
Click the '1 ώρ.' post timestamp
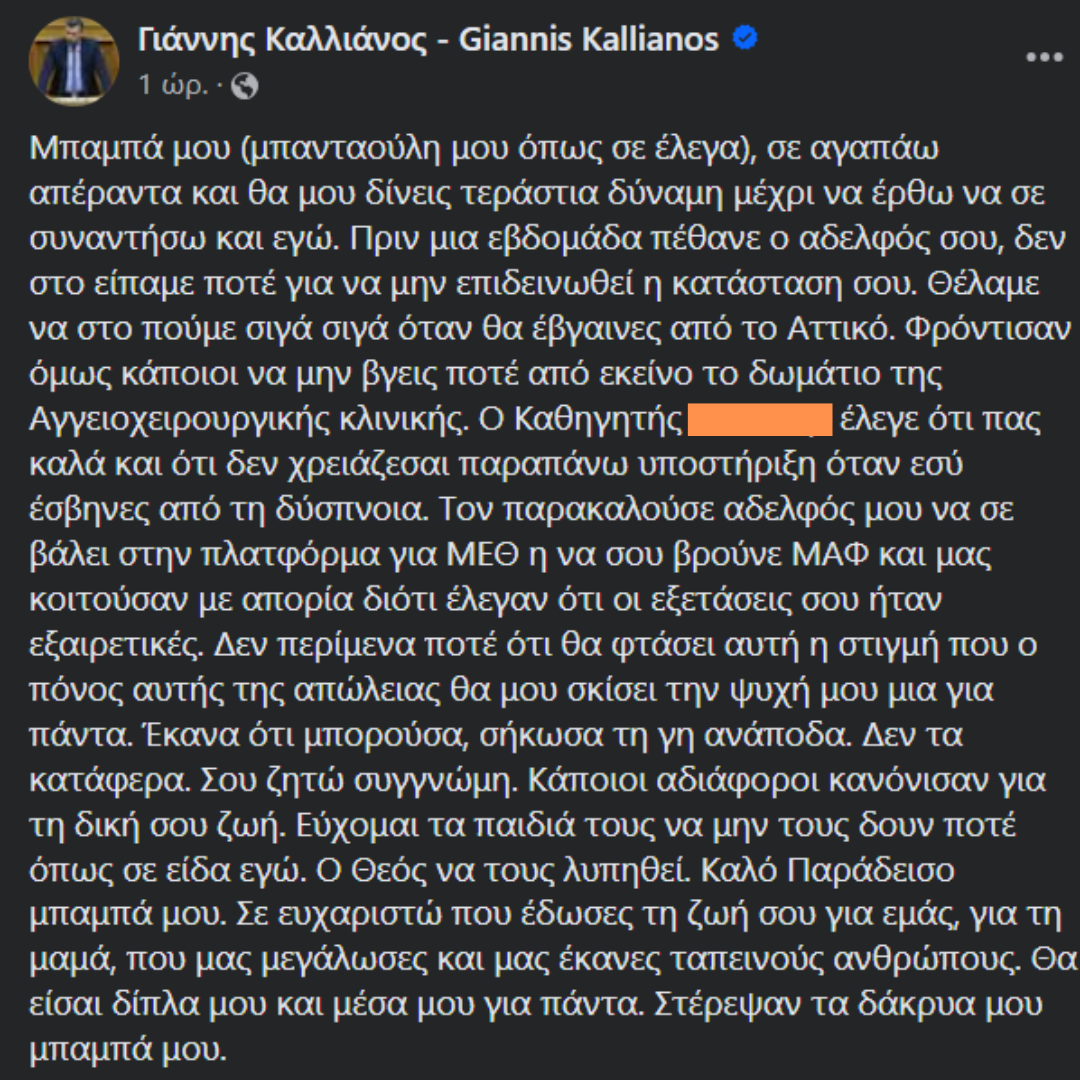(173, 85)
